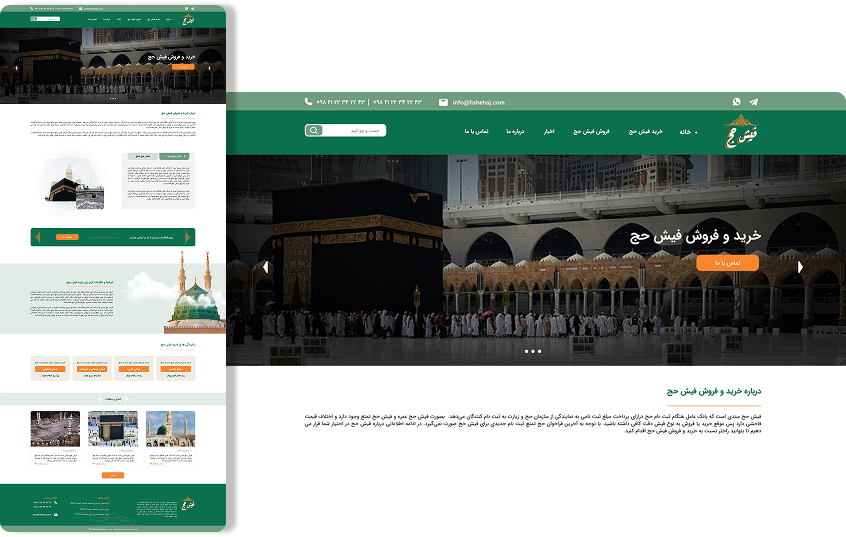Click the search magnifier icon

click(314, 131)
